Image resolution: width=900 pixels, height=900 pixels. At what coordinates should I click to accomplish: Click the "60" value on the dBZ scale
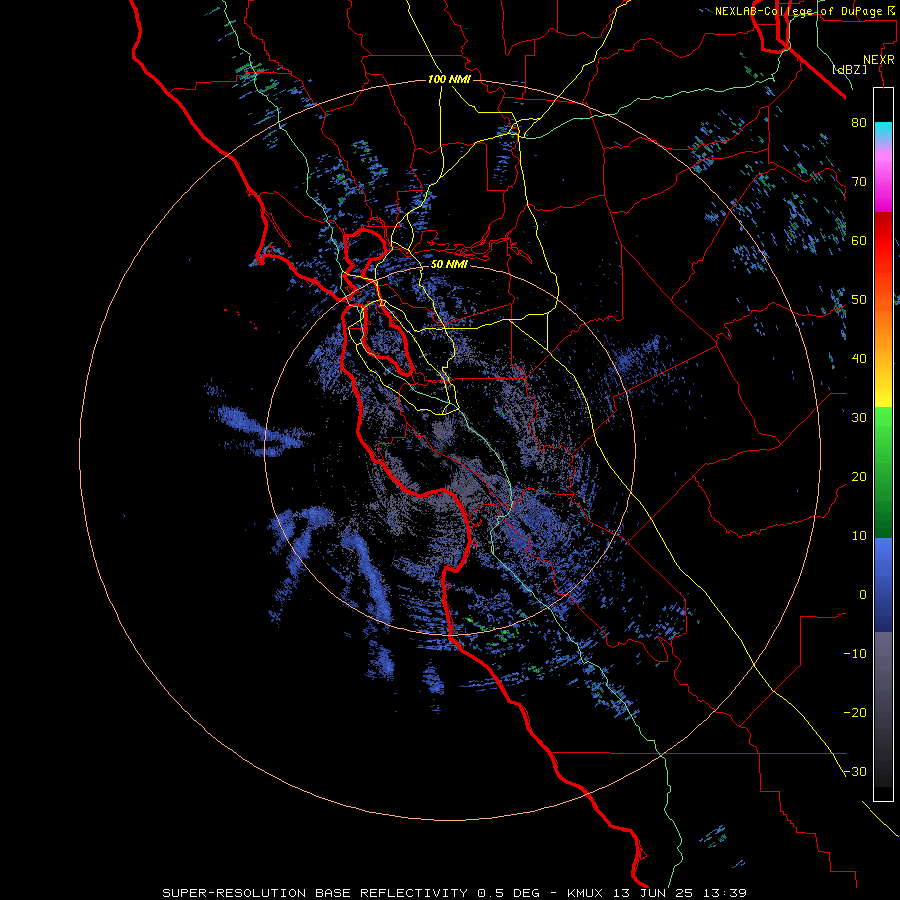click(x=859, y=241)
